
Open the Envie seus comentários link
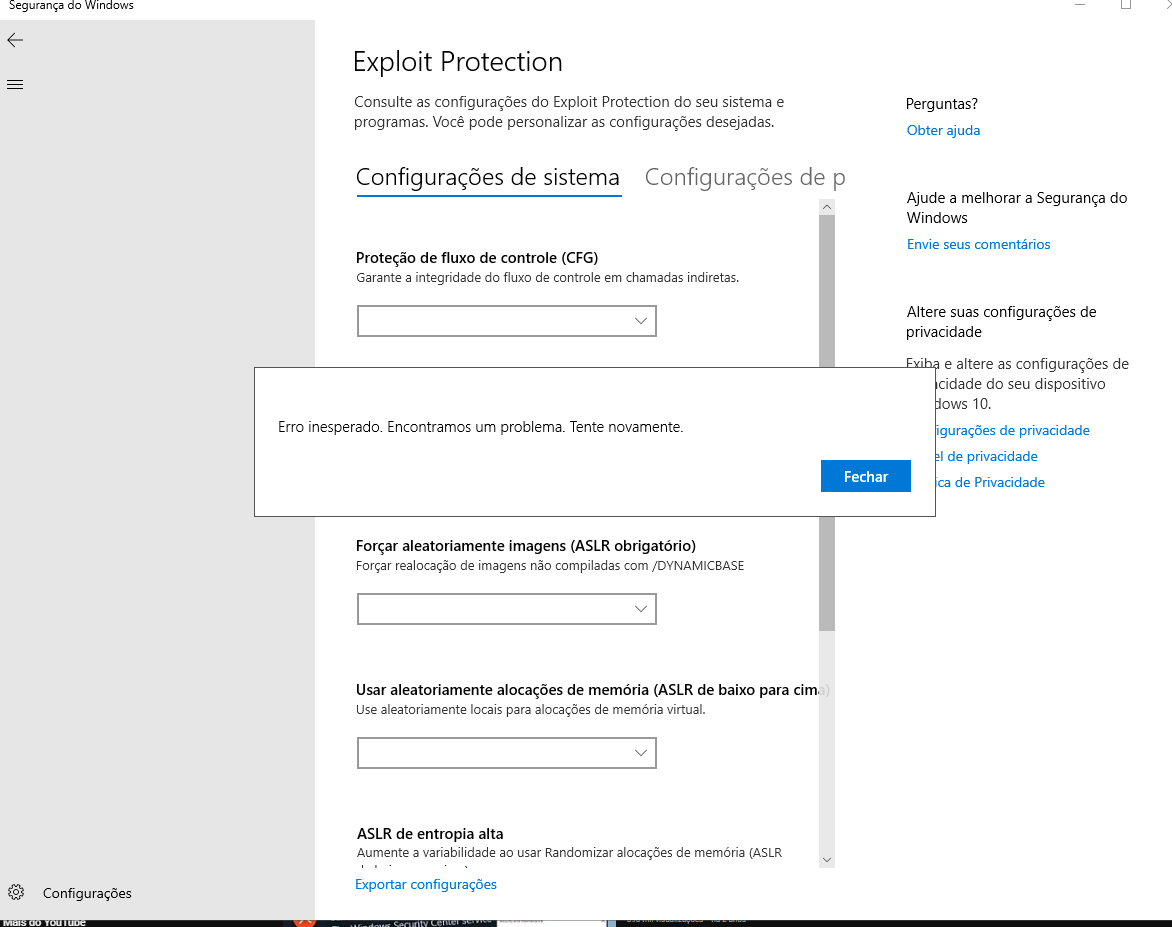point(978,244)
